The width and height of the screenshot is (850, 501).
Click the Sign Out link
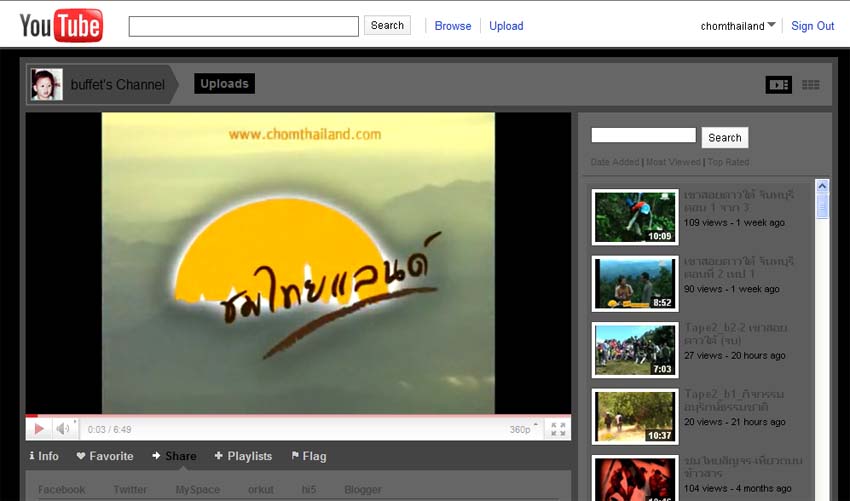pyautogui.click(x=812, y=25)
